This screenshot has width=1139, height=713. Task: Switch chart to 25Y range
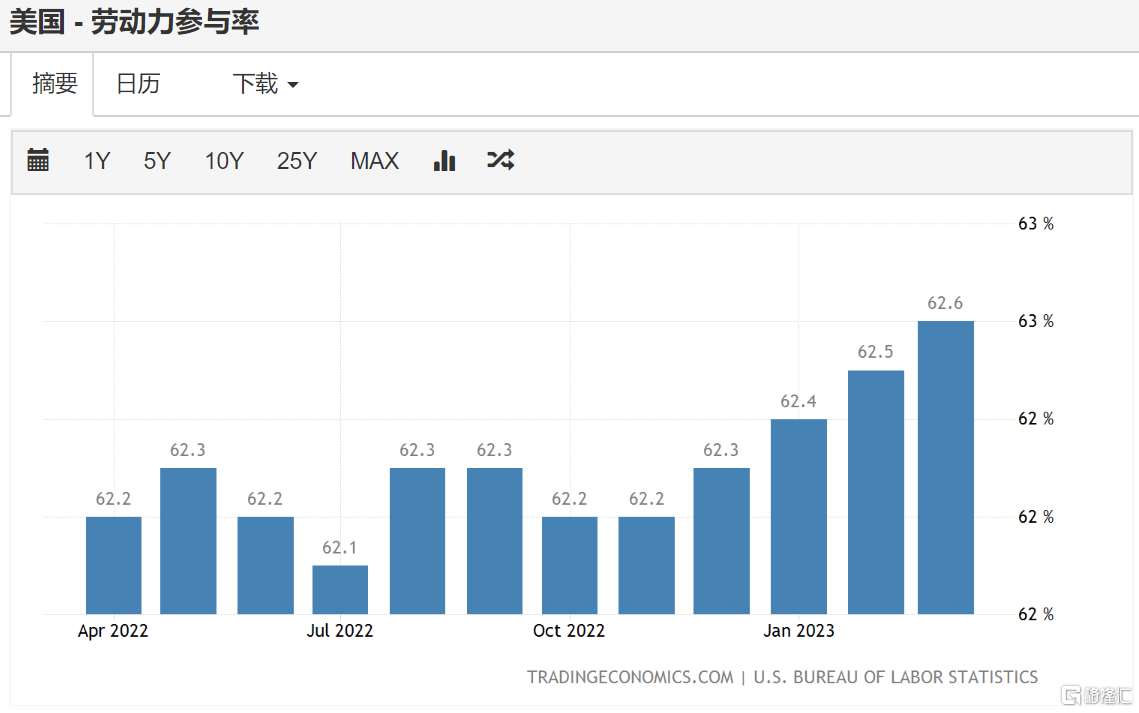(297, 161)
